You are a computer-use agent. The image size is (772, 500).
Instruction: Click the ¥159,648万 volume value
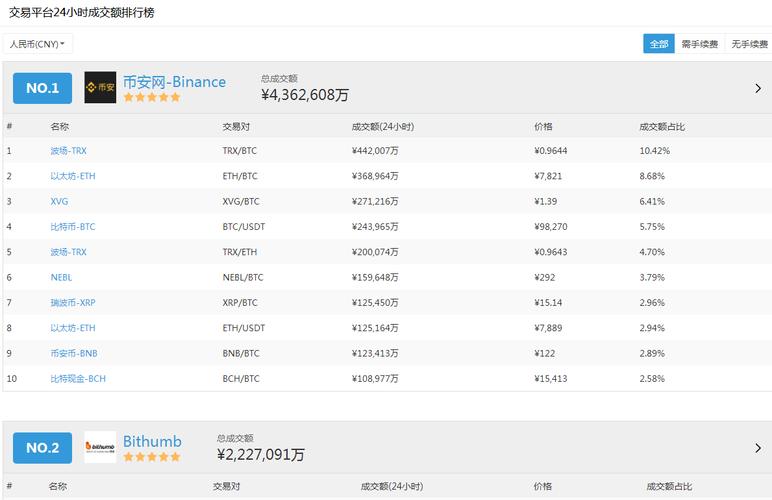click(x=375, y=278)
